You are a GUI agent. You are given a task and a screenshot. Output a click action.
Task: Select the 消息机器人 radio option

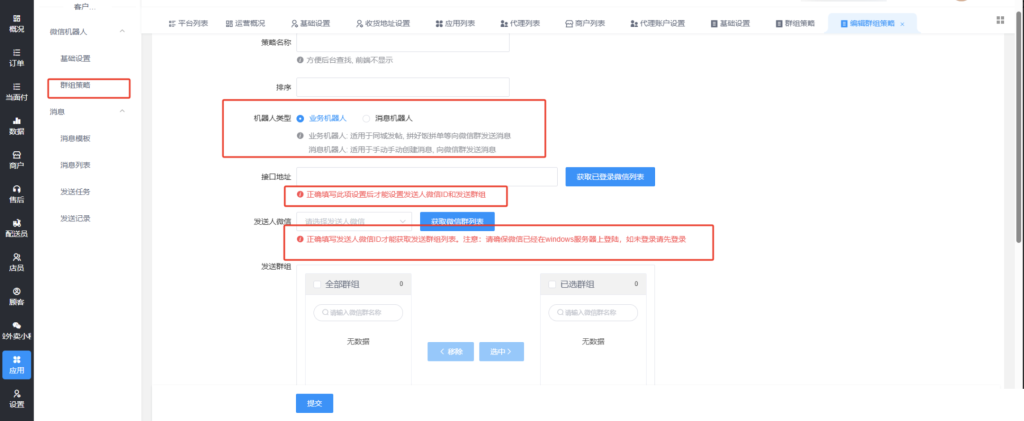(x=366, y=118)
